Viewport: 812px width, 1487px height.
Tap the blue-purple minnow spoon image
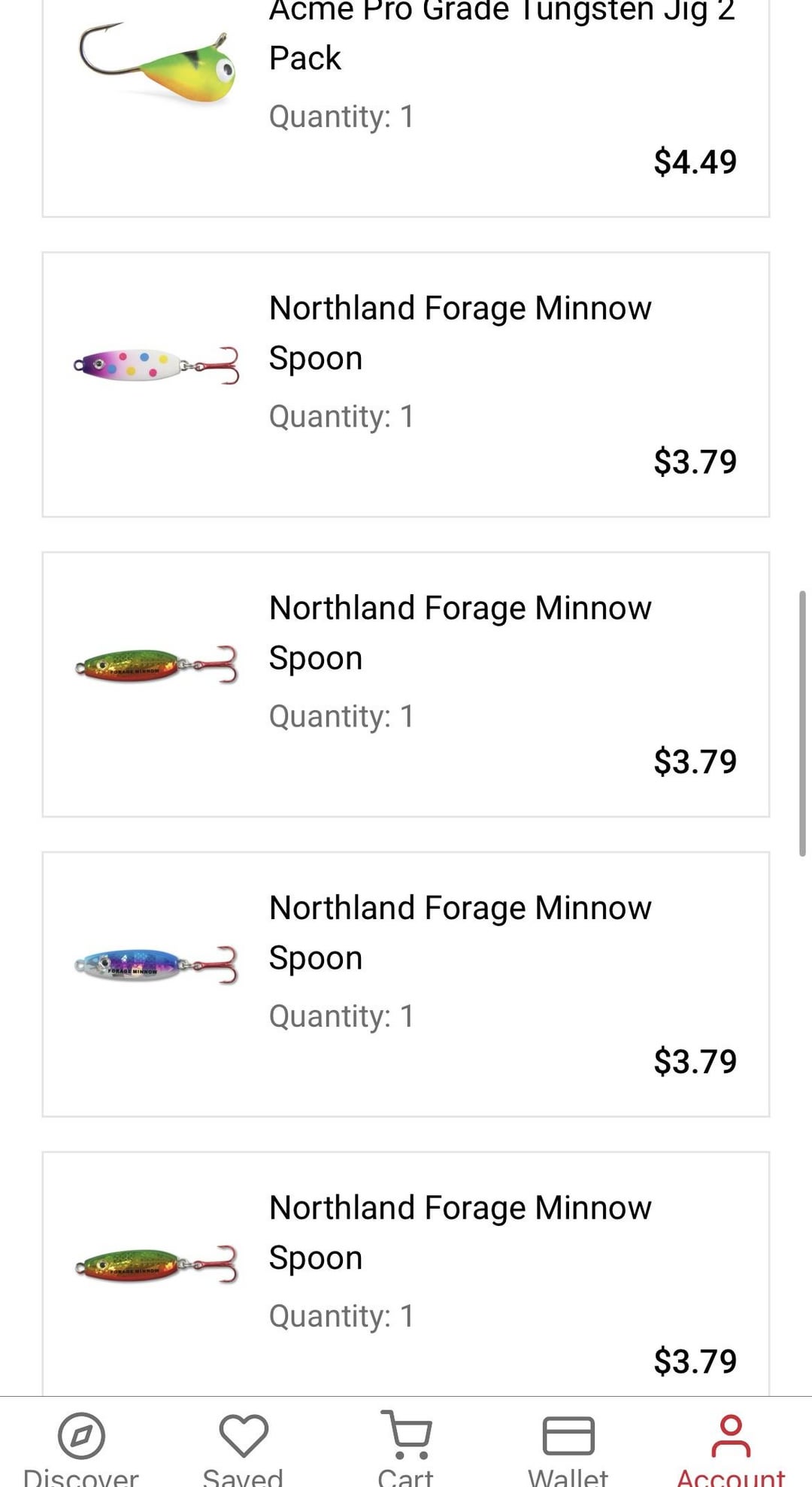tap(156, 965)
